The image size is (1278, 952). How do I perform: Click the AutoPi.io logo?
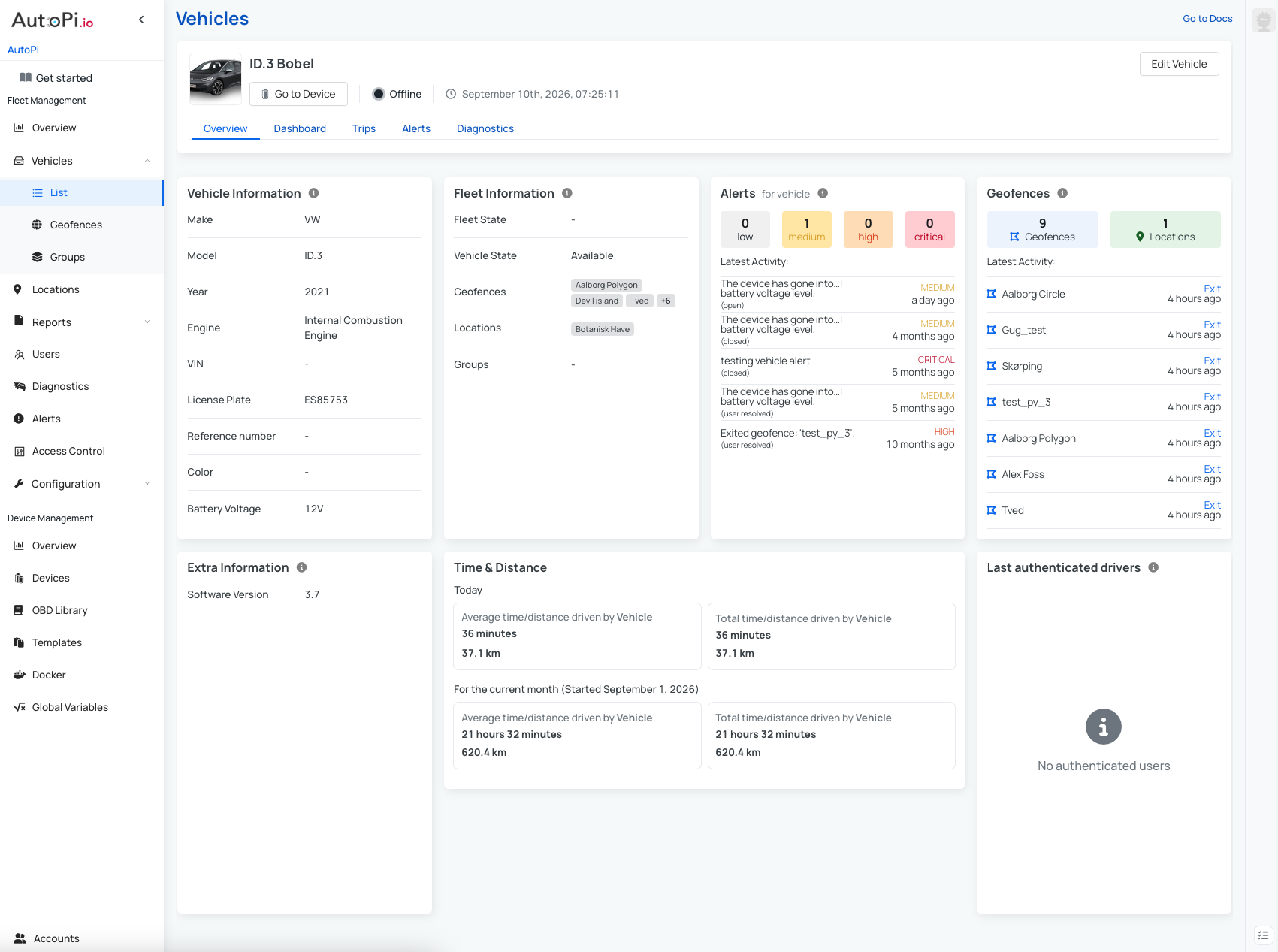click(53, 20)
